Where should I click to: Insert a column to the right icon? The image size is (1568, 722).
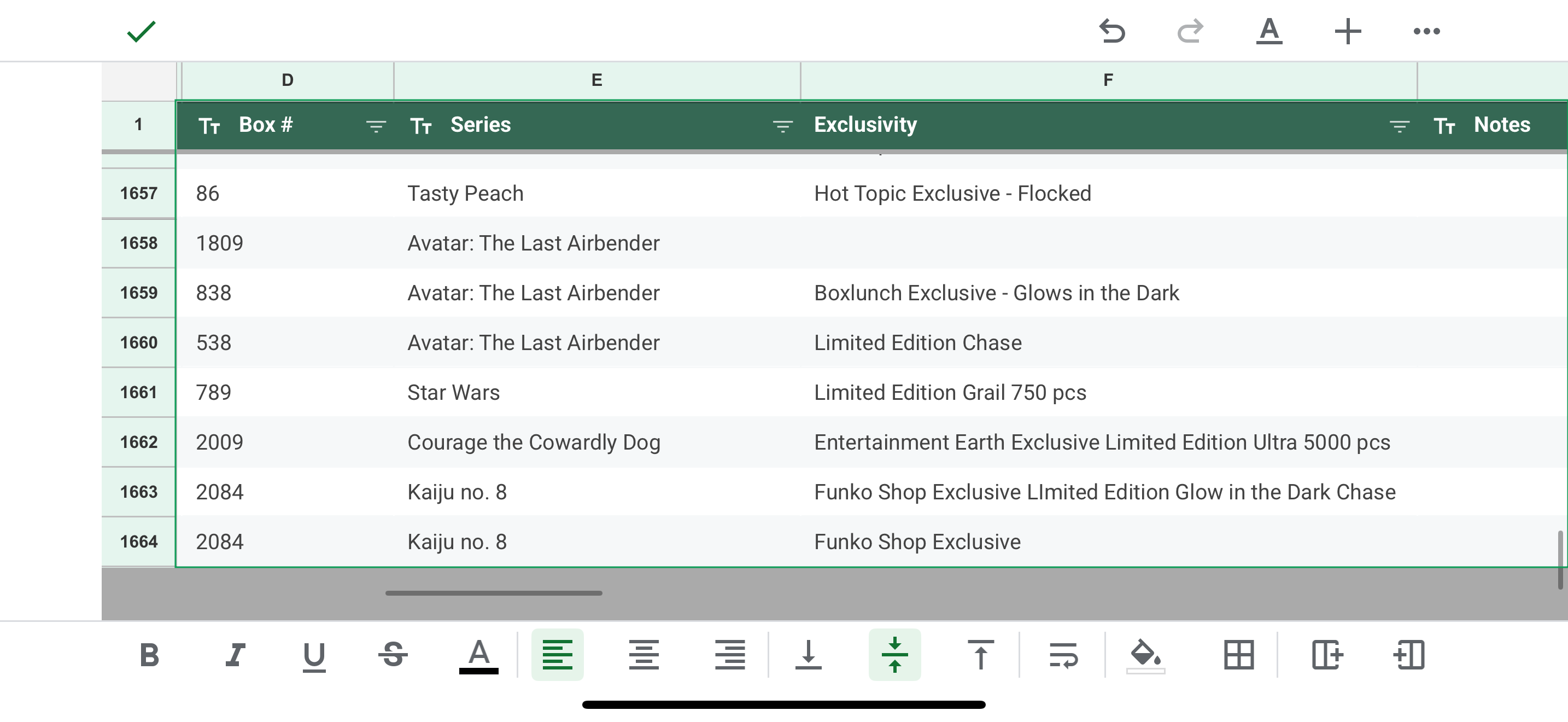pos(1327,655)
